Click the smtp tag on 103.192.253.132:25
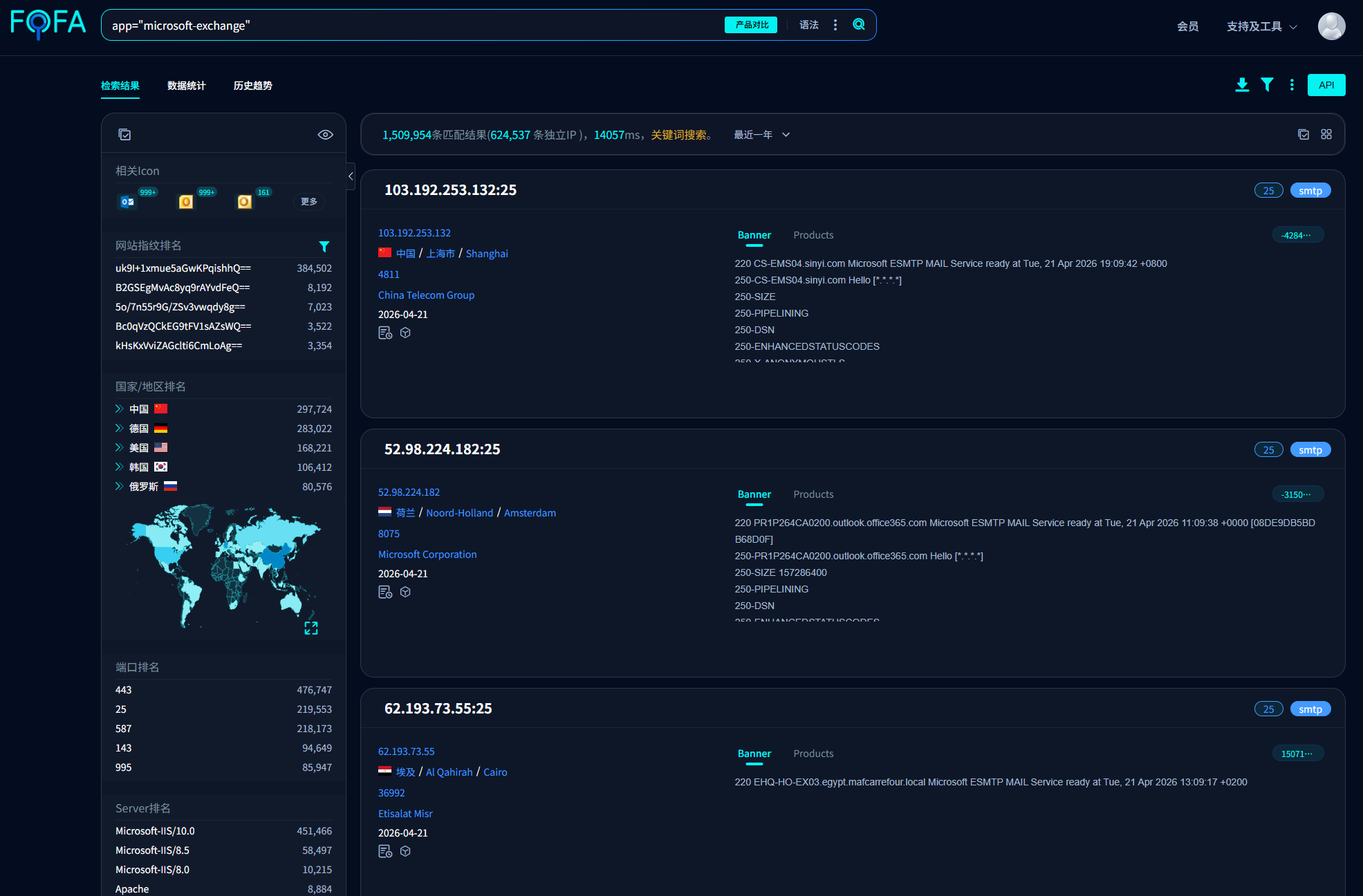Screen dimensions: 1363x896 tap(1310, 191)
